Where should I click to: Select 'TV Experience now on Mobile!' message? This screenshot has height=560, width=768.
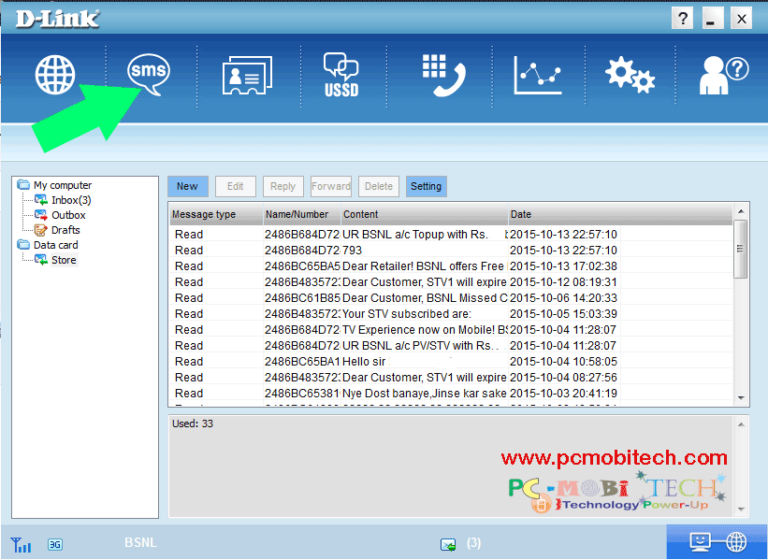pyautogui.click(x=451, y=330)
